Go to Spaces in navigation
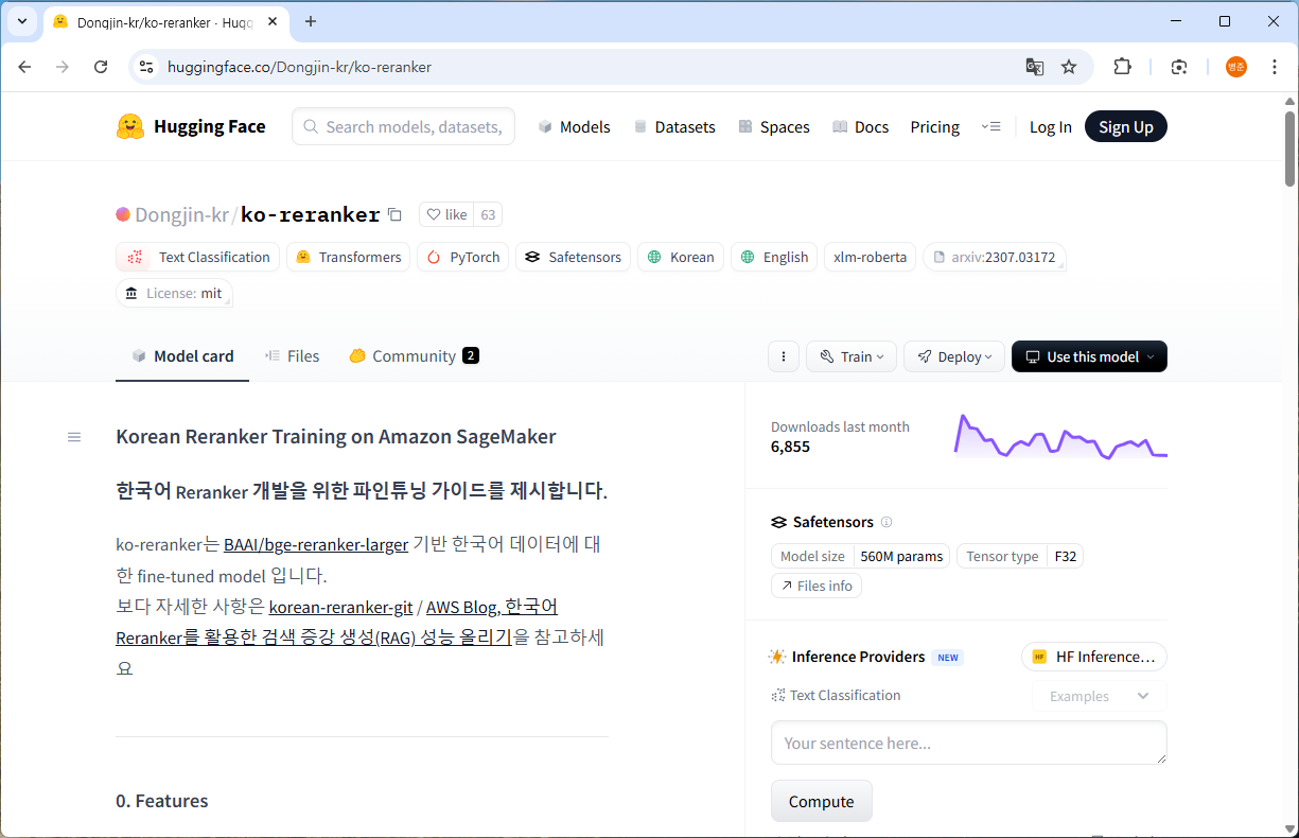The image size is (1299, 838). tap(774, 127)
